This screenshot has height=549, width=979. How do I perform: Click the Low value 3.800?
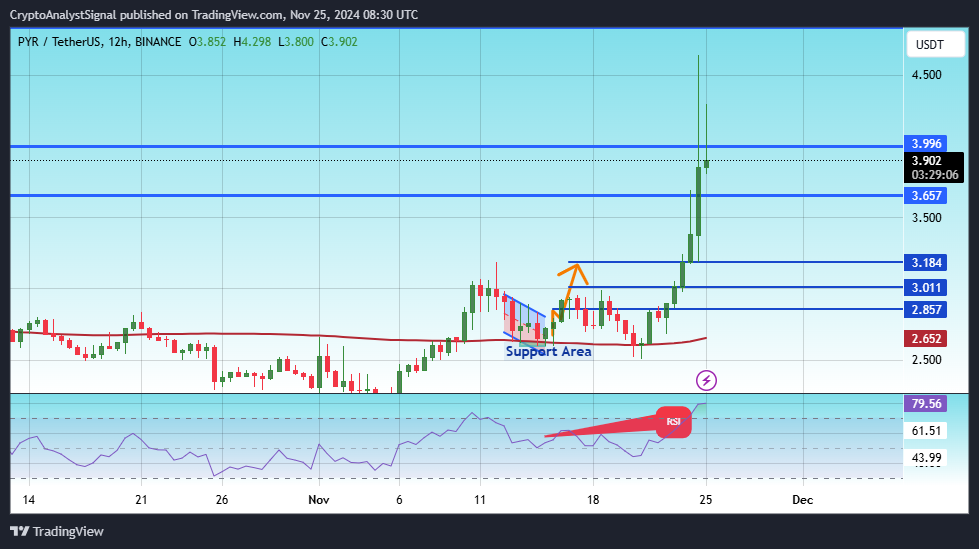[299, 42]
